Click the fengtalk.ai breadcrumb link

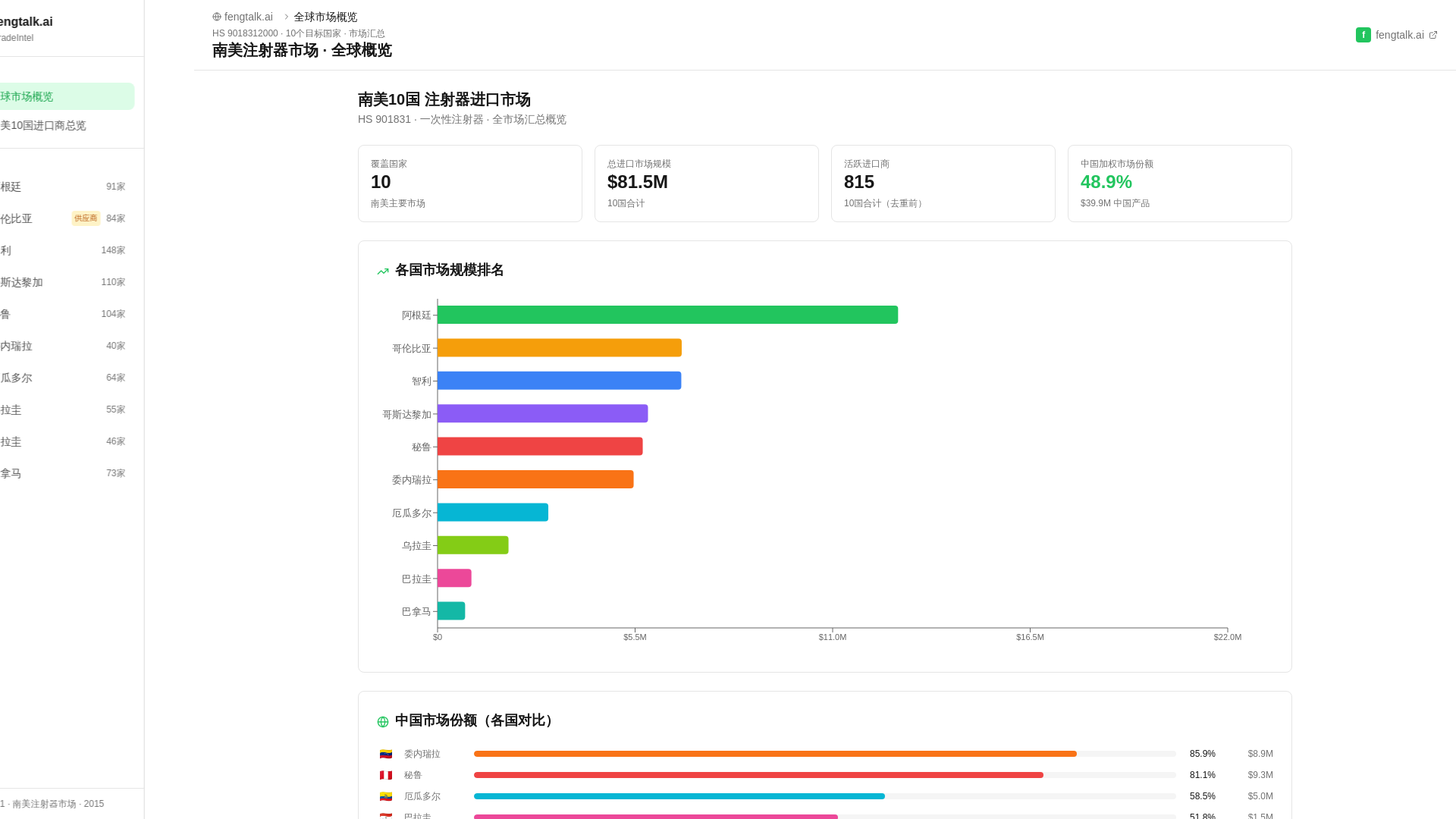click(x=248, y=17)
